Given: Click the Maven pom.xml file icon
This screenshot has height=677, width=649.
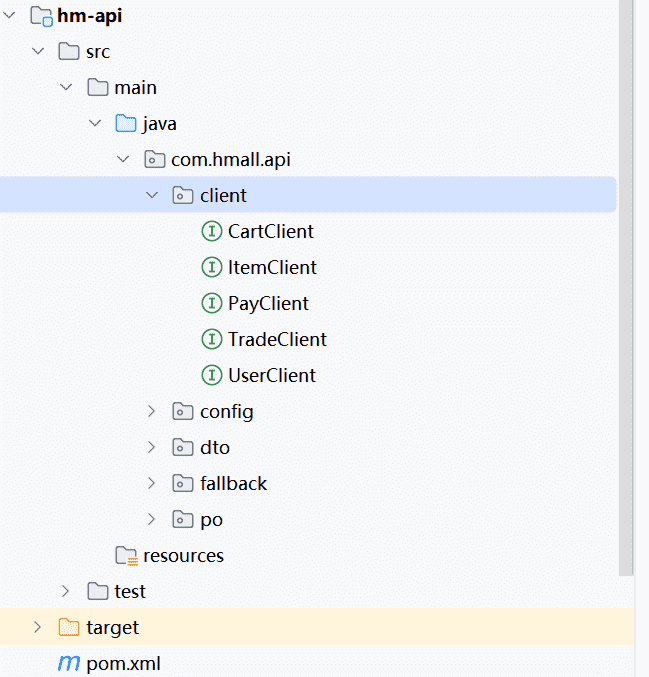Looking at the screenshot, I should point(68,663).
